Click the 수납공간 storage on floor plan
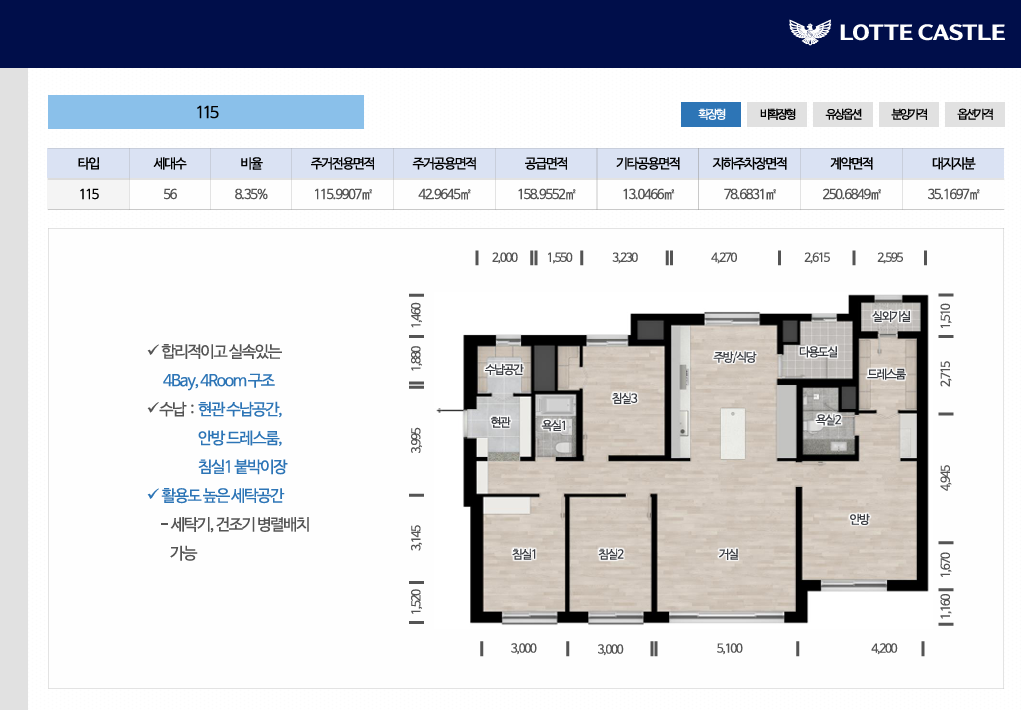Screen dimensions: 1021x710 pos(503,369)
